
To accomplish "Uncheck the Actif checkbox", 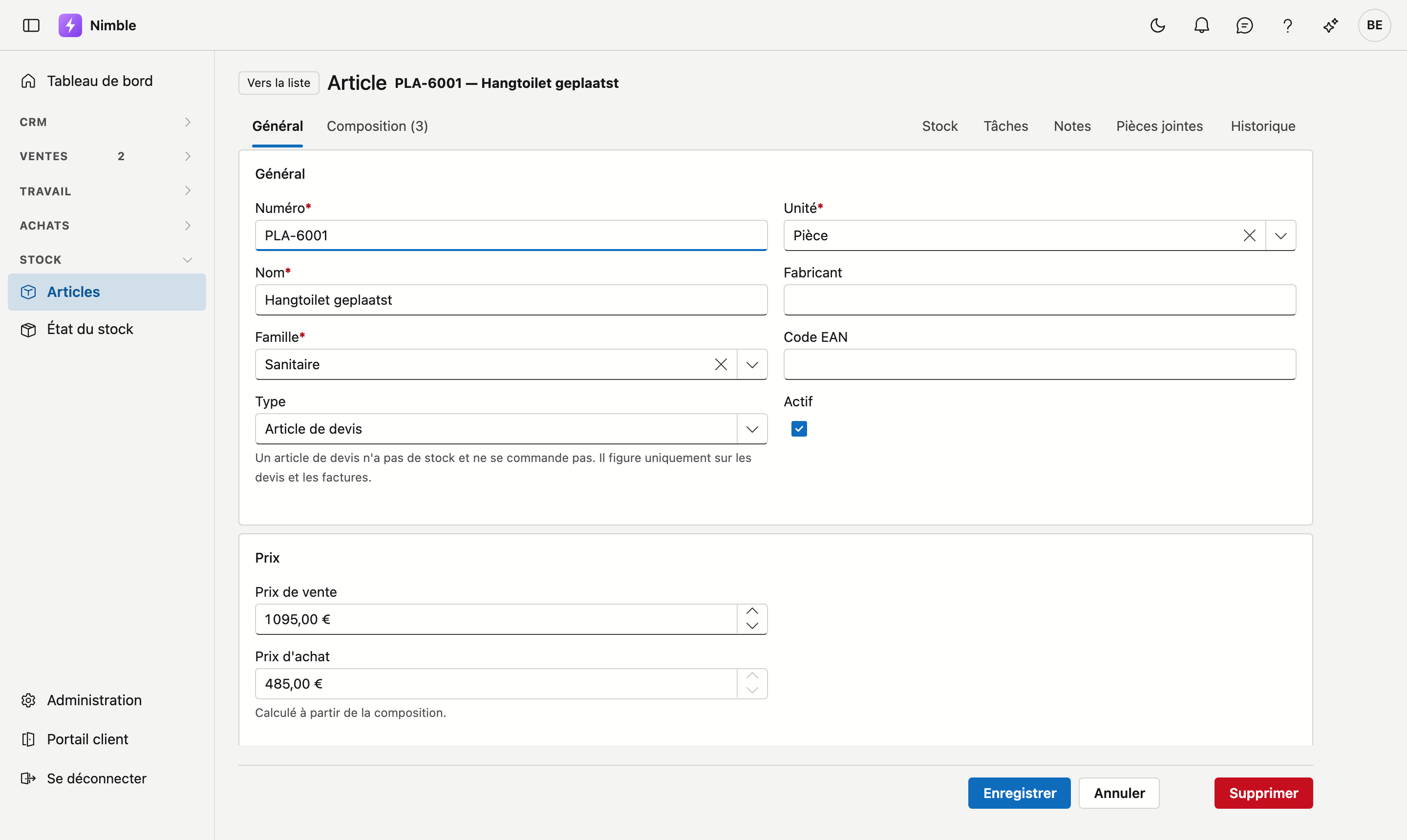I will pos(799,429).
